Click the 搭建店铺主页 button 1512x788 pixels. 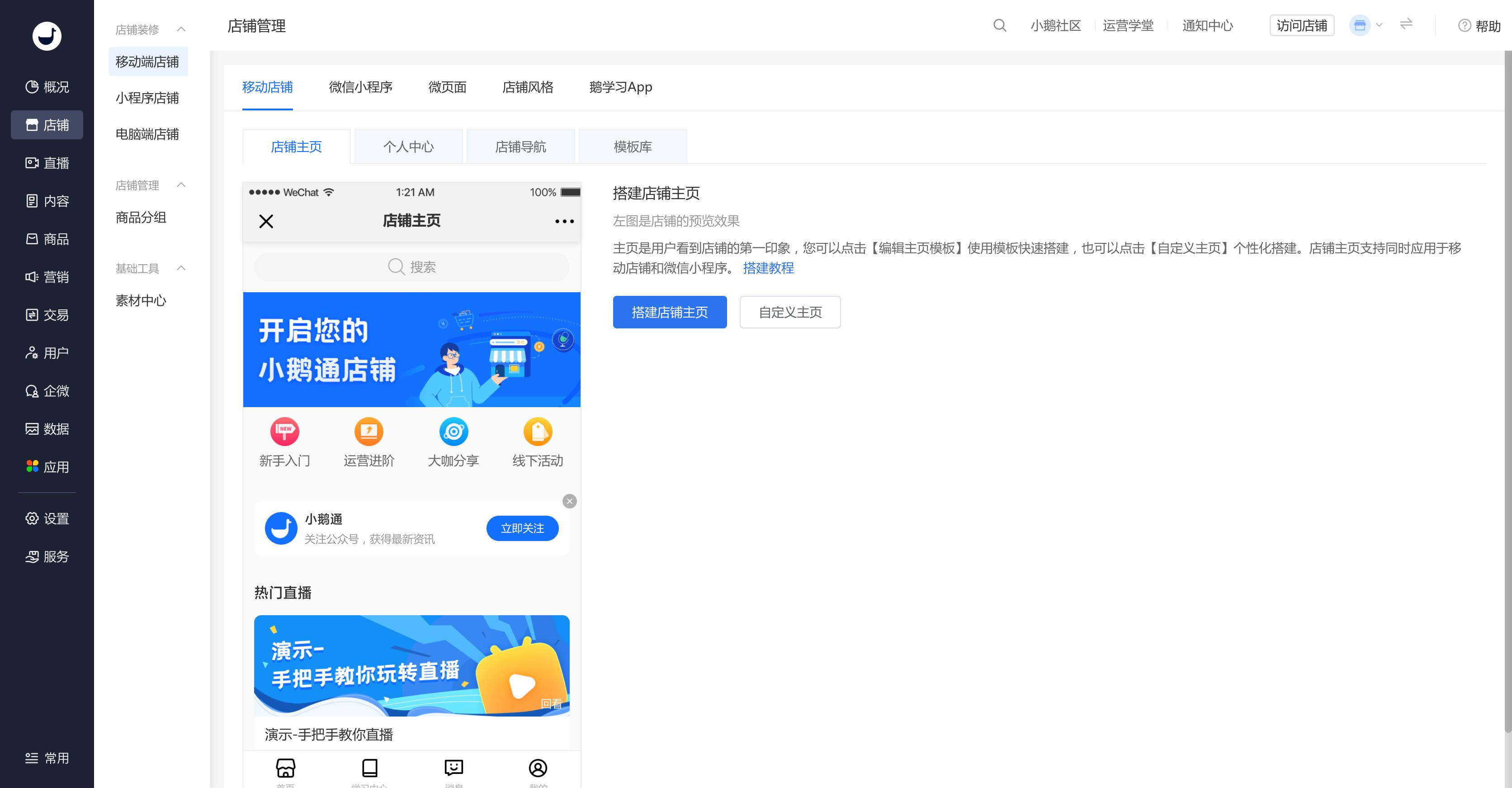(670, 312)
